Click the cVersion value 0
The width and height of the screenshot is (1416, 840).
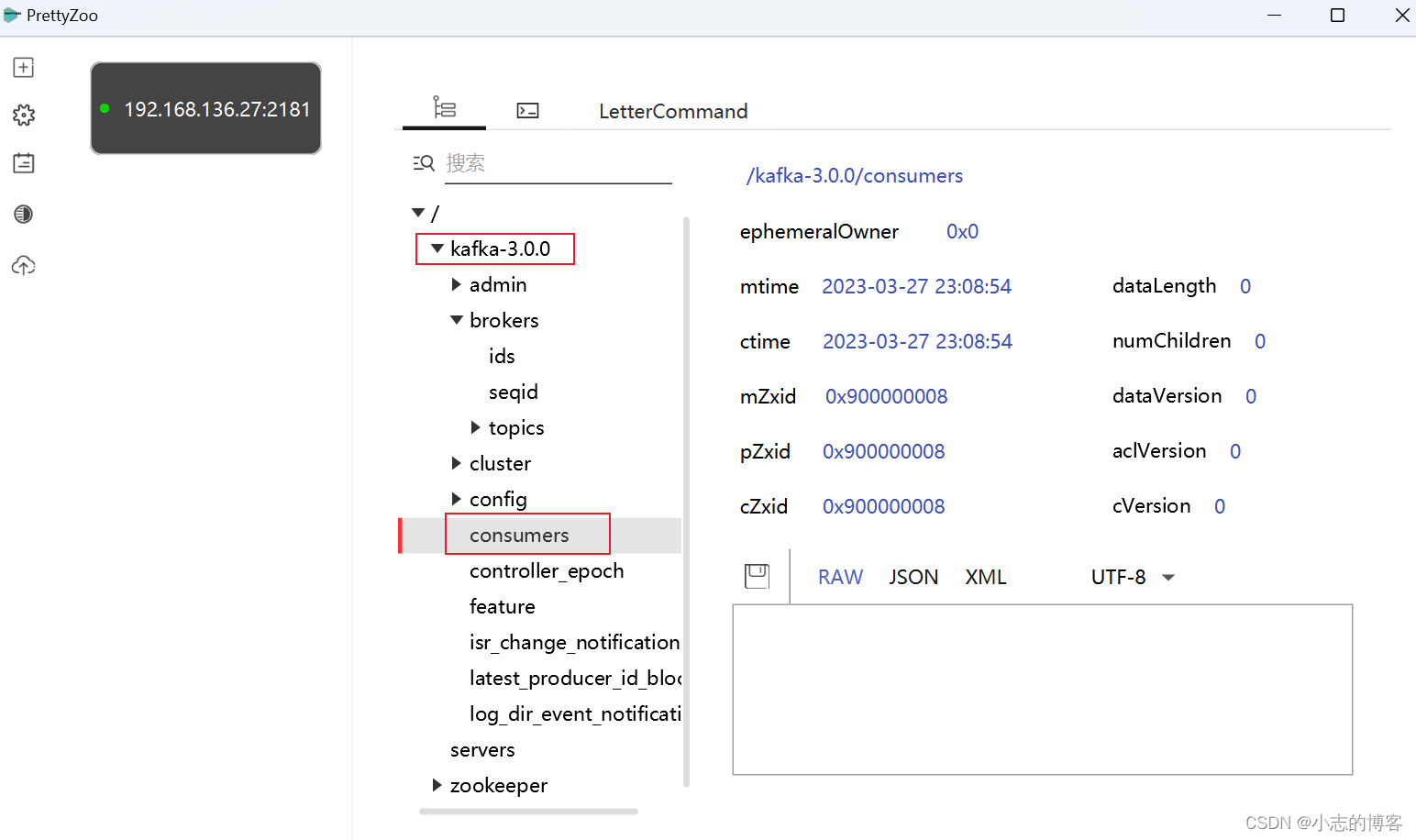1220,506
